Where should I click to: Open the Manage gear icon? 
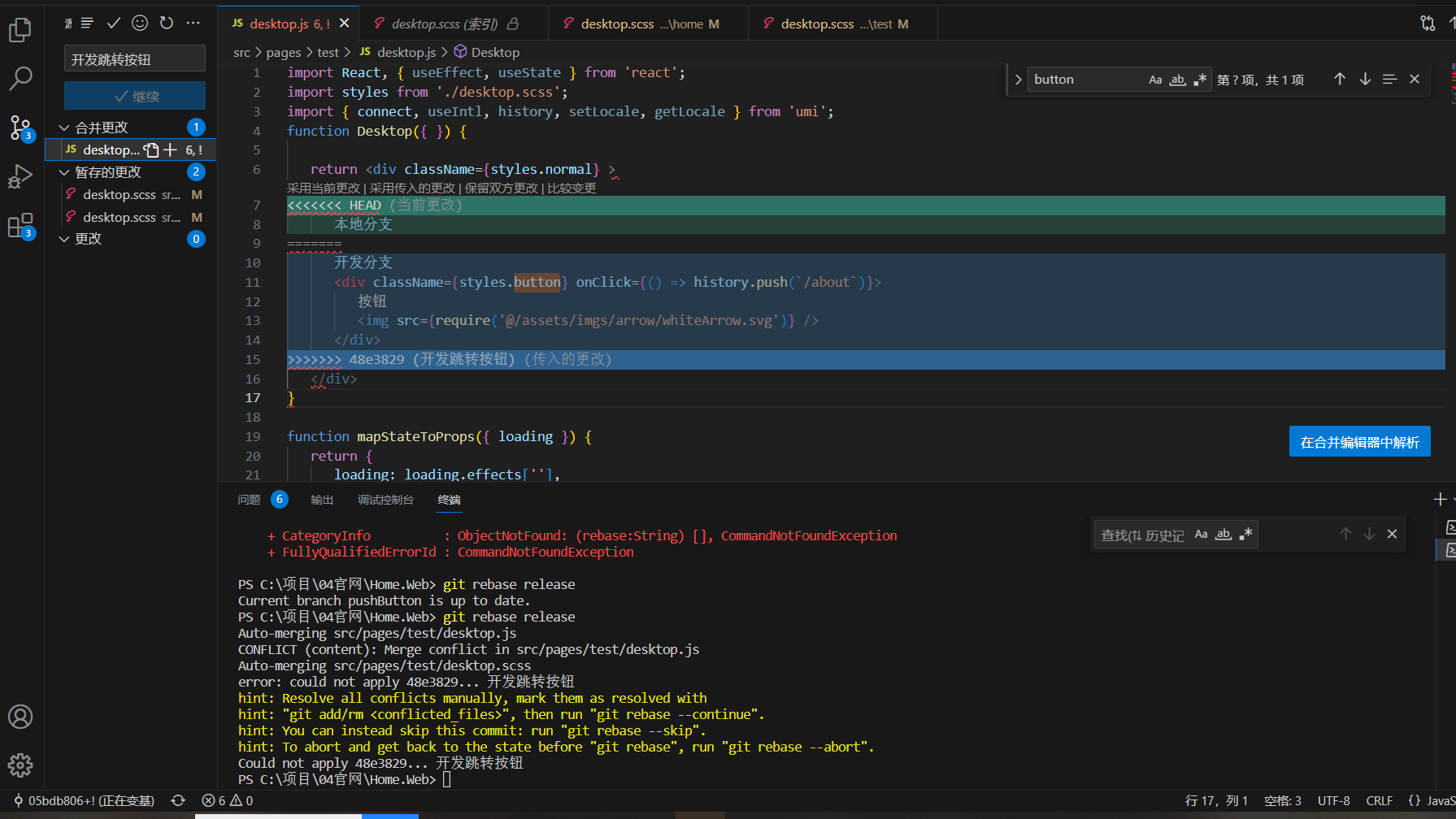[20, 765]
